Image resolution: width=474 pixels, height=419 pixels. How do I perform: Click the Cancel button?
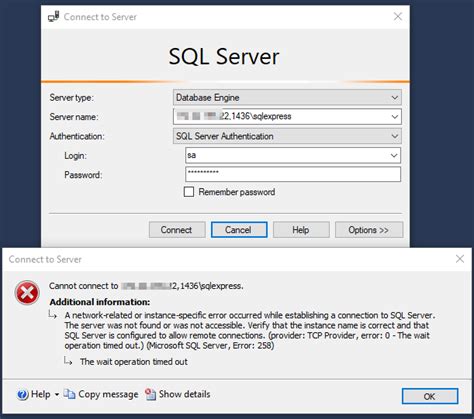239,230
